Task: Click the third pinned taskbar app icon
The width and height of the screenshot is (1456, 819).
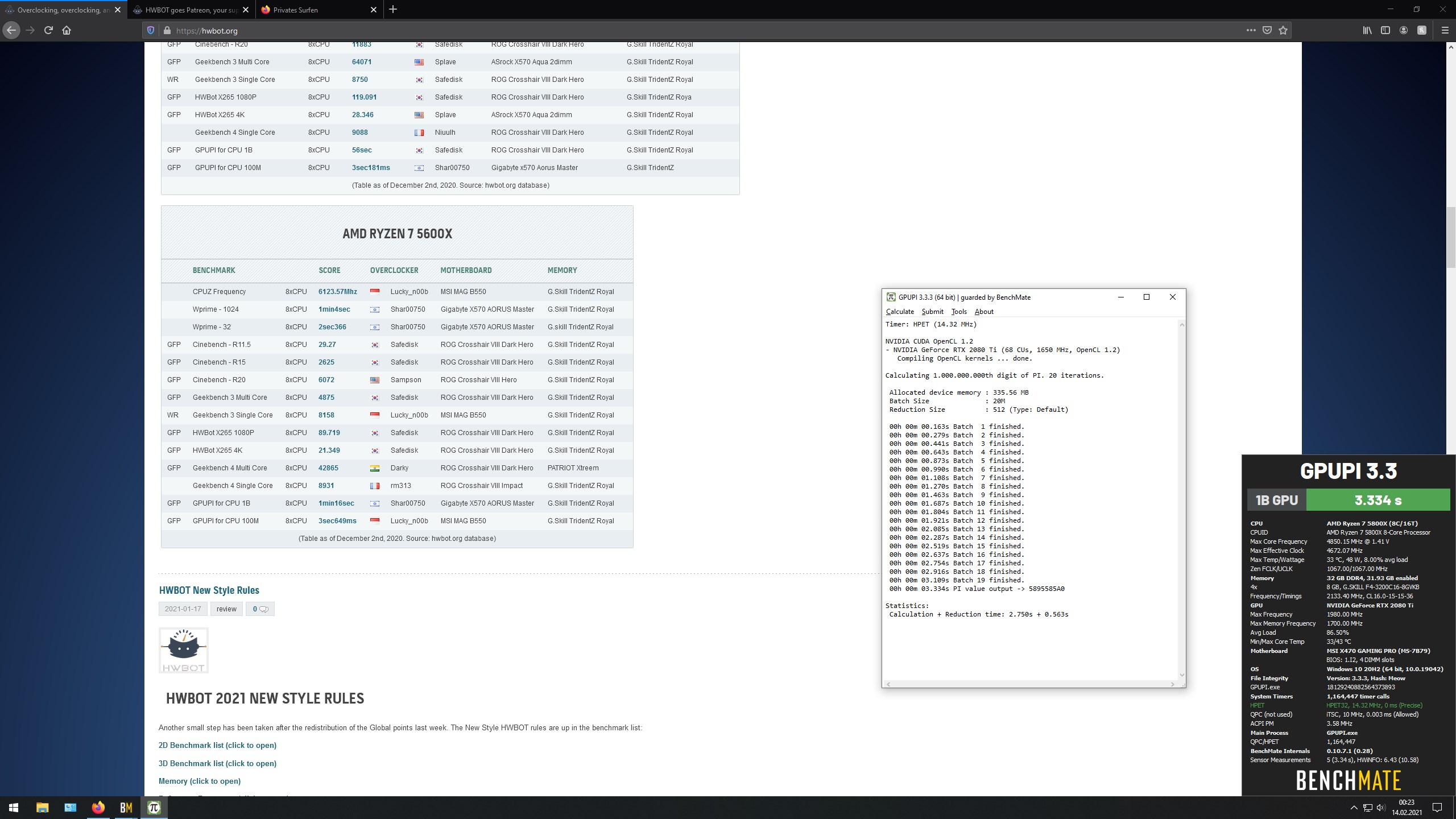Action: click(70, 808)
